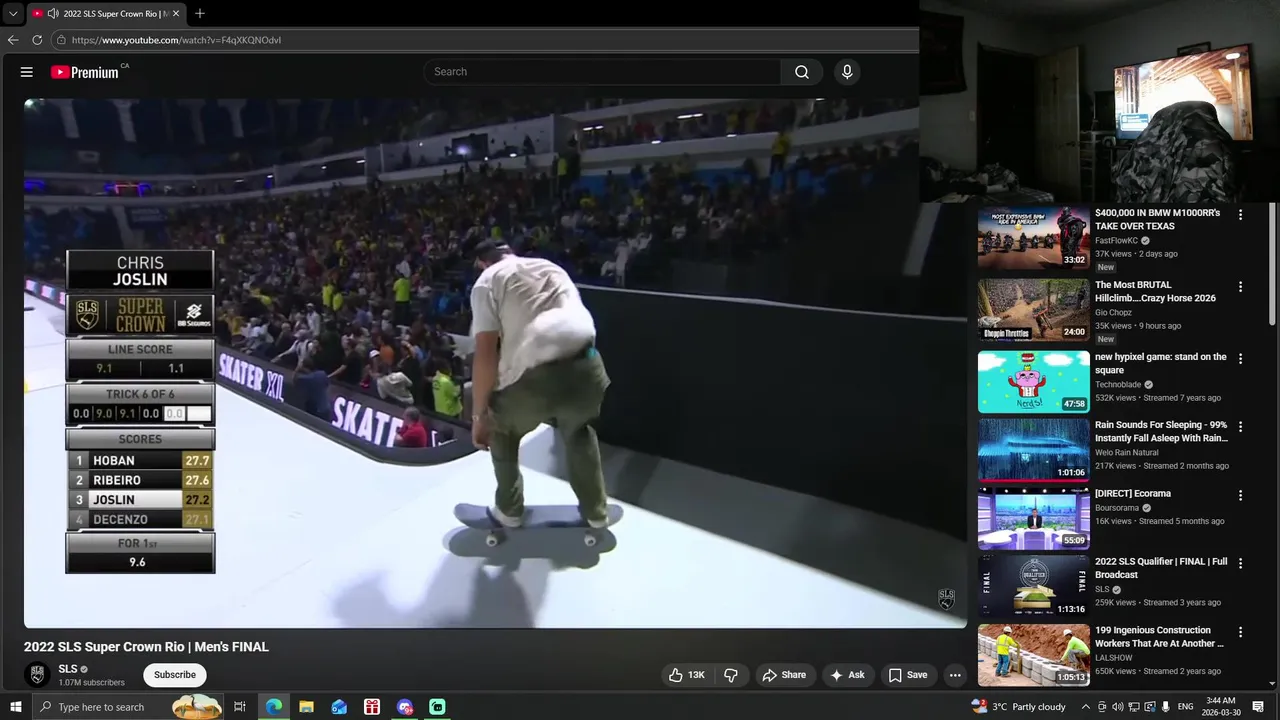Open the purple chat app in taskbar
The width and height of the screenshot is (1280, 720).
(x=405, y=707)
